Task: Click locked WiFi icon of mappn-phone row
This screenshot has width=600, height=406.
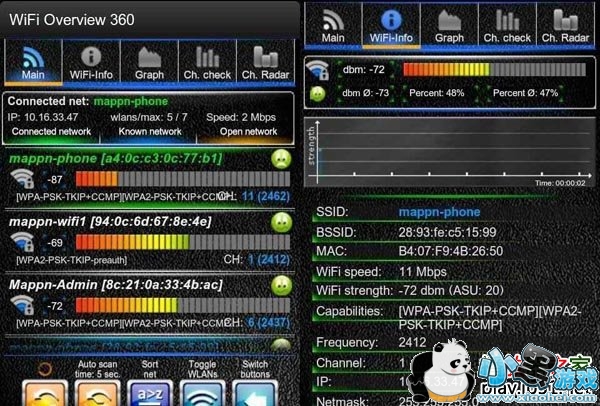Action: (x=22, y=179)
